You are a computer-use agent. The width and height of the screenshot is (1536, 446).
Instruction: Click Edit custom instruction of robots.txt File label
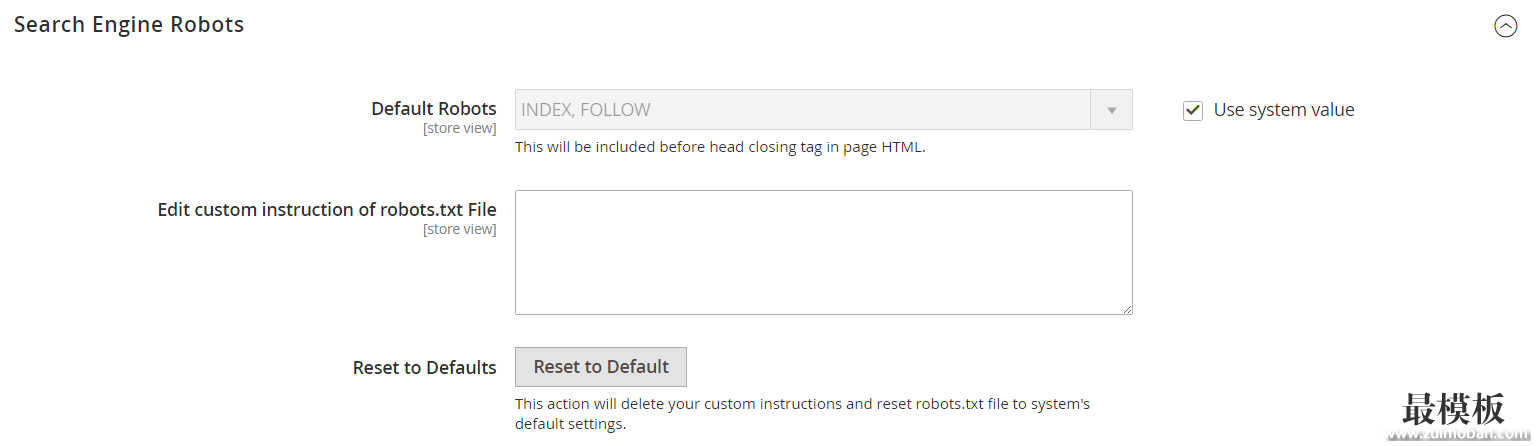click(x=327, y=209)
